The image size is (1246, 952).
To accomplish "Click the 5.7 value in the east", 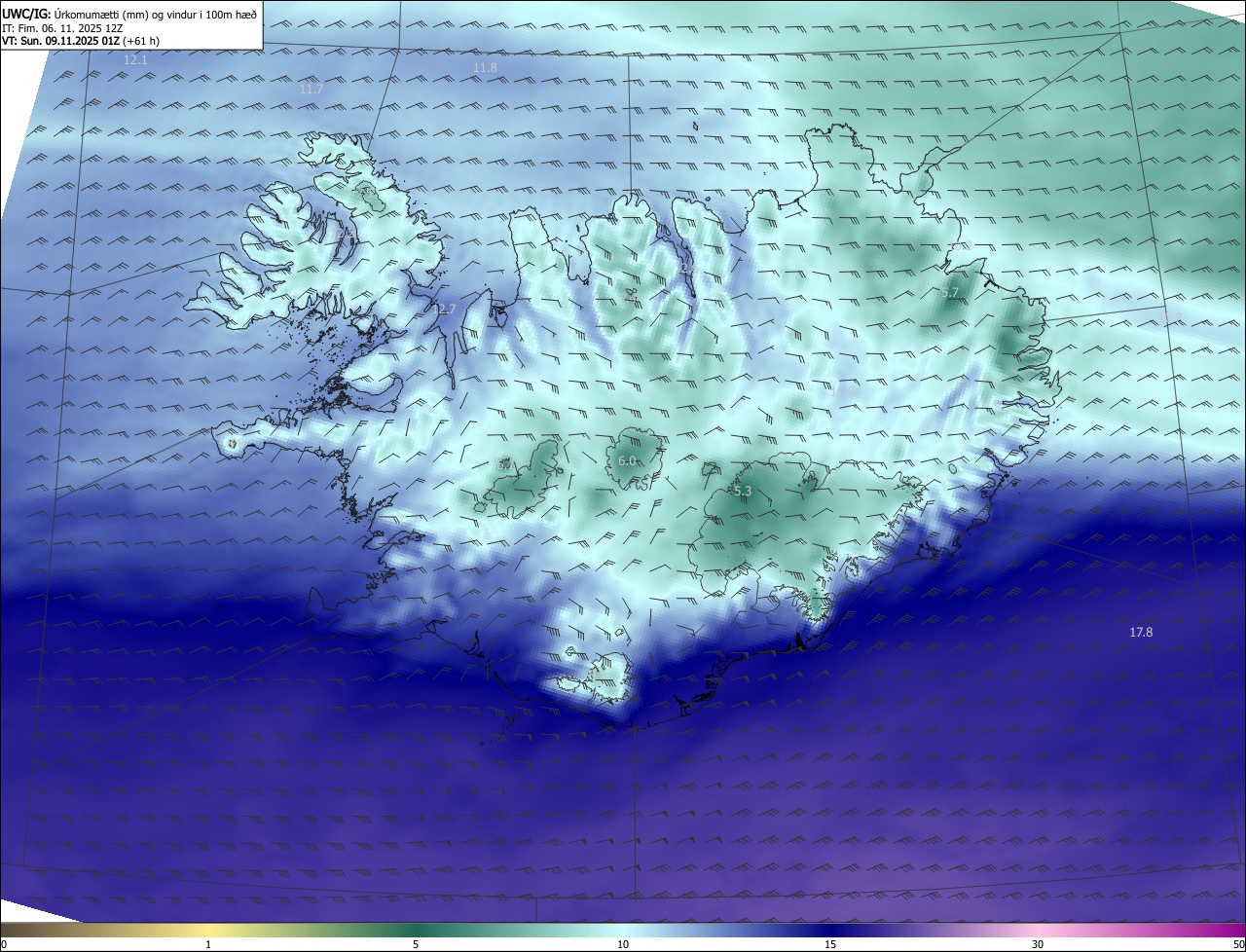I will click(951, 292).
